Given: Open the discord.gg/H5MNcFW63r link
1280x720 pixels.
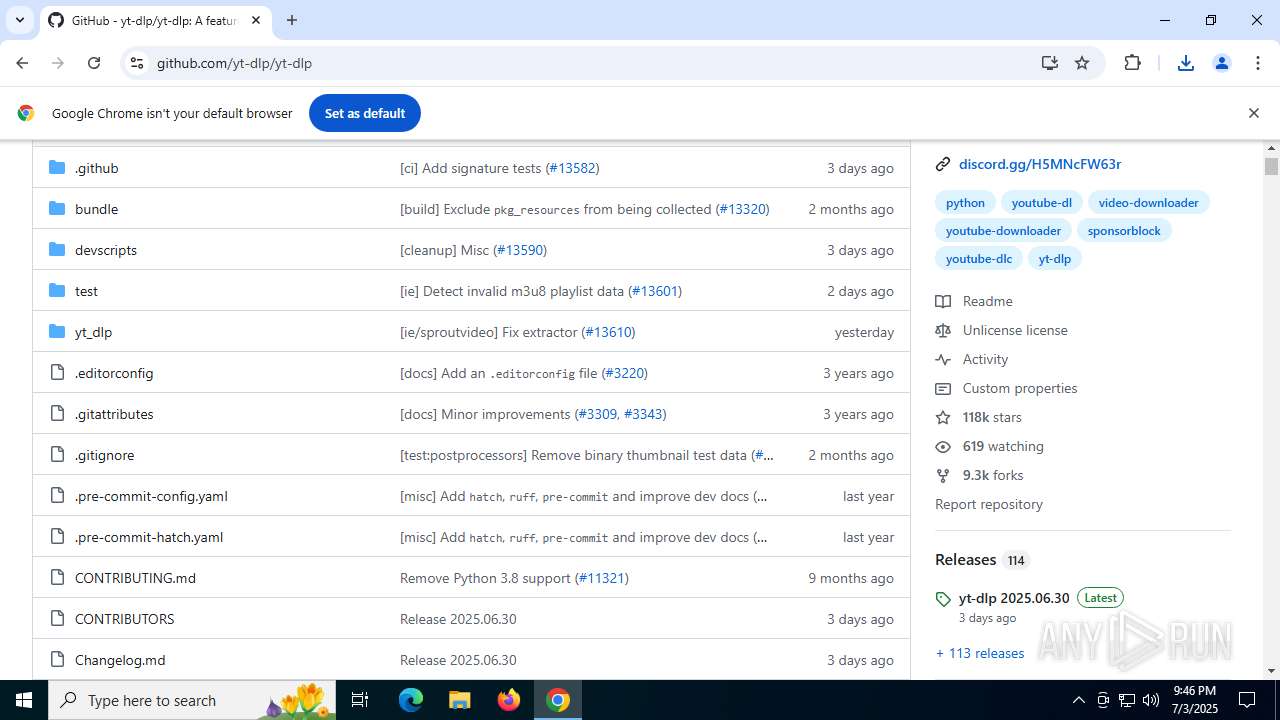Looking at the screenshot, I should click(1040, 164).
